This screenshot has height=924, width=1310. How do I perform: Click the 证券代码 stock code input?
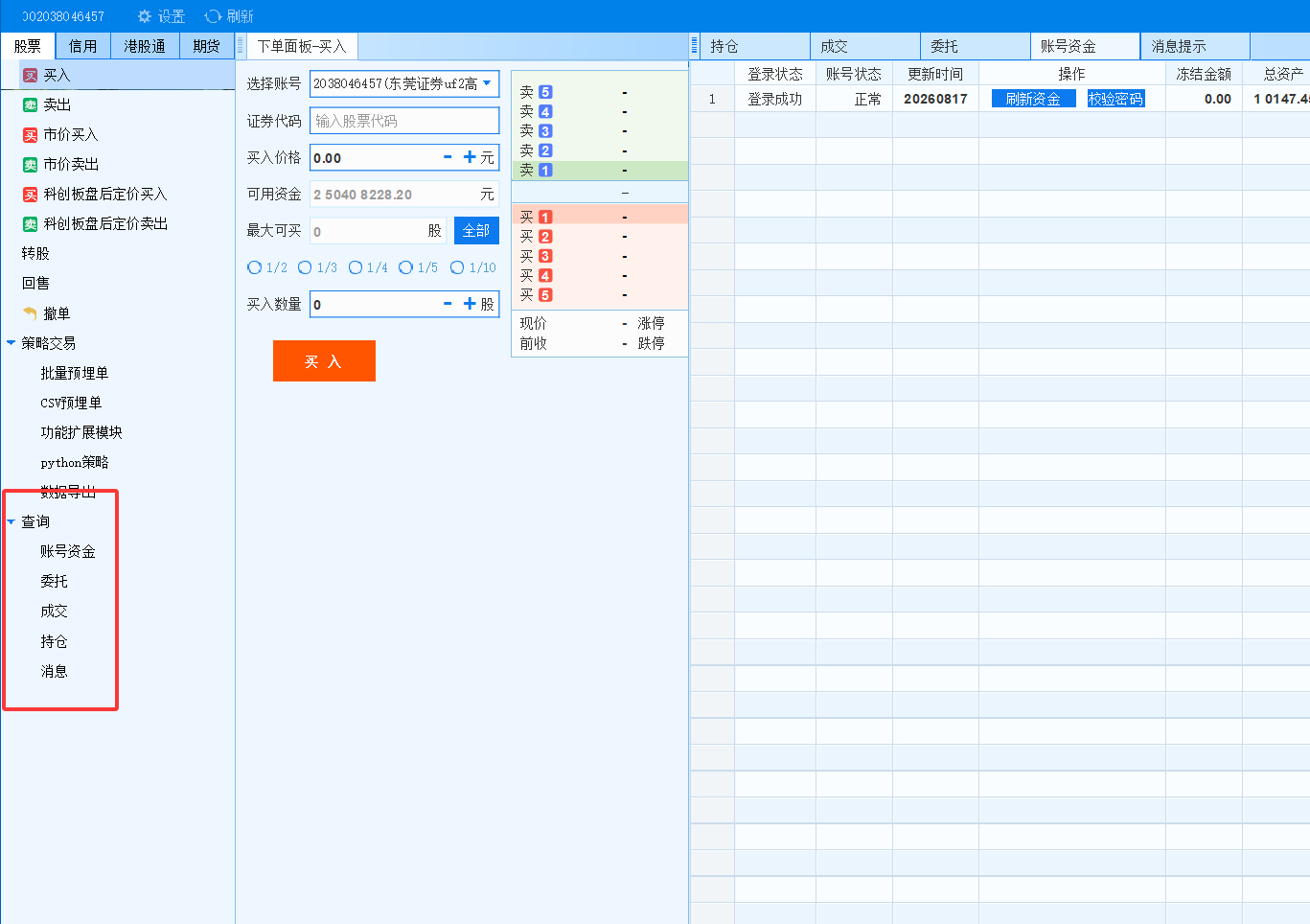tap(404, 121)
